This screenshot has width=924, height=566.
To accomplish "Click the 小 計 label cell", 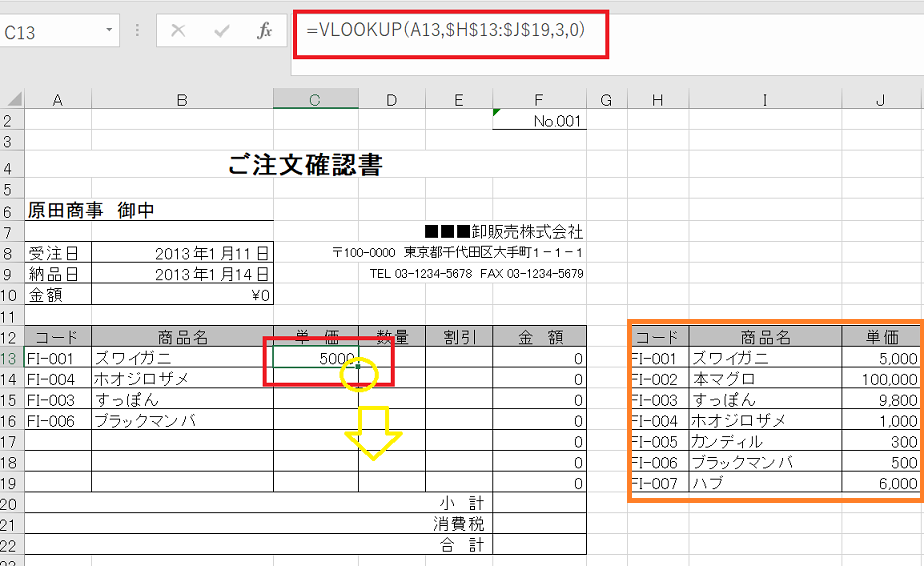I will (461, 503).
